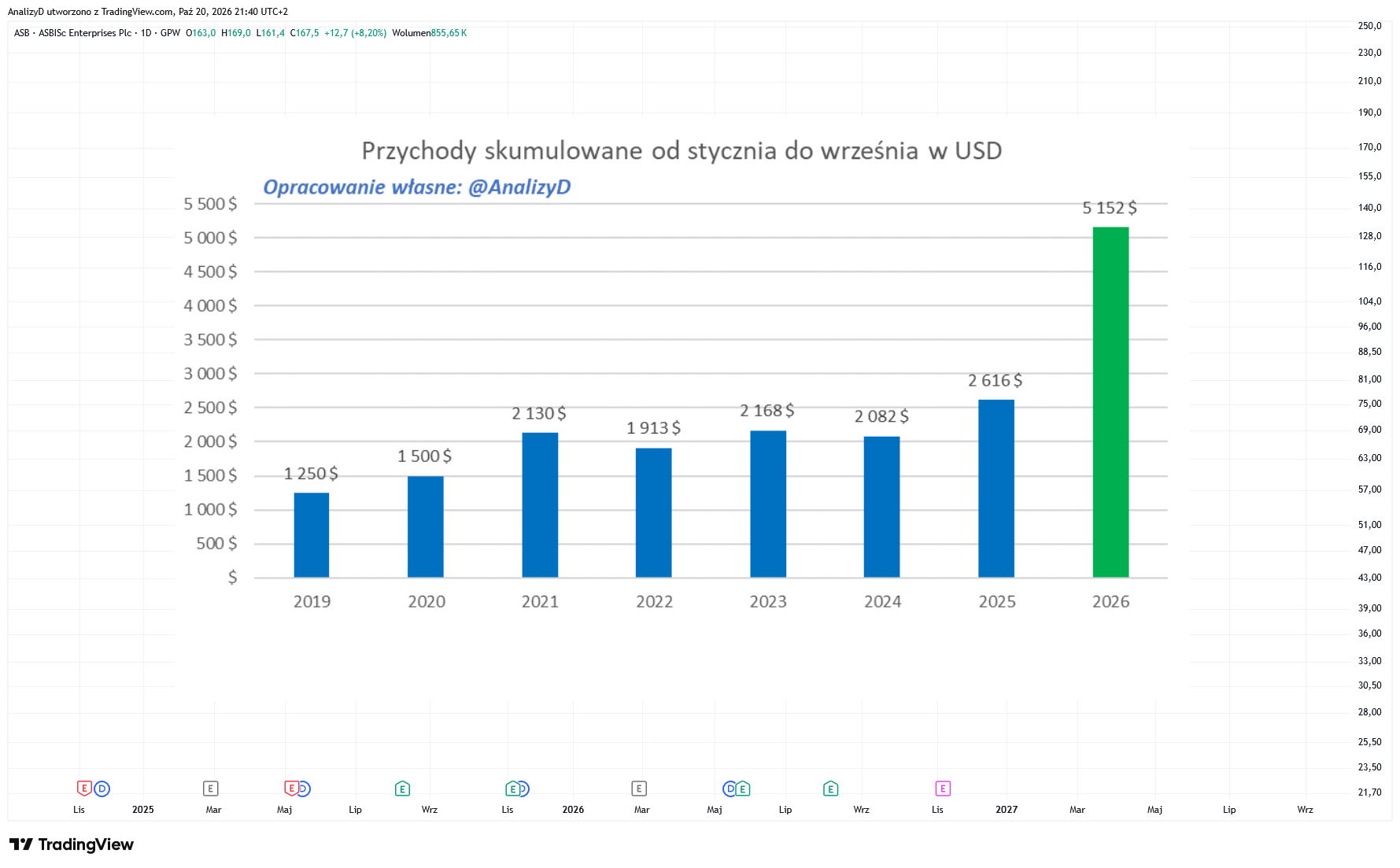Click the bold '2025' time axis label
Image resolution: width=1400 pixels, height=868 pixels.
(143, 810)
